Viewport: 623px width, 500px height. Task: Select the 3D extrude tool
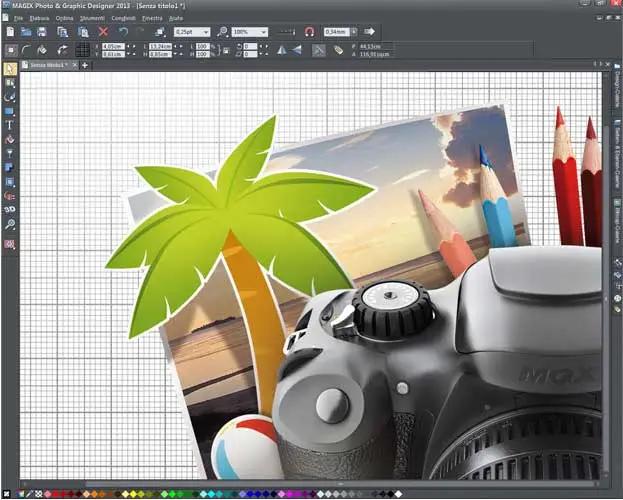click(x=10, y=209)
